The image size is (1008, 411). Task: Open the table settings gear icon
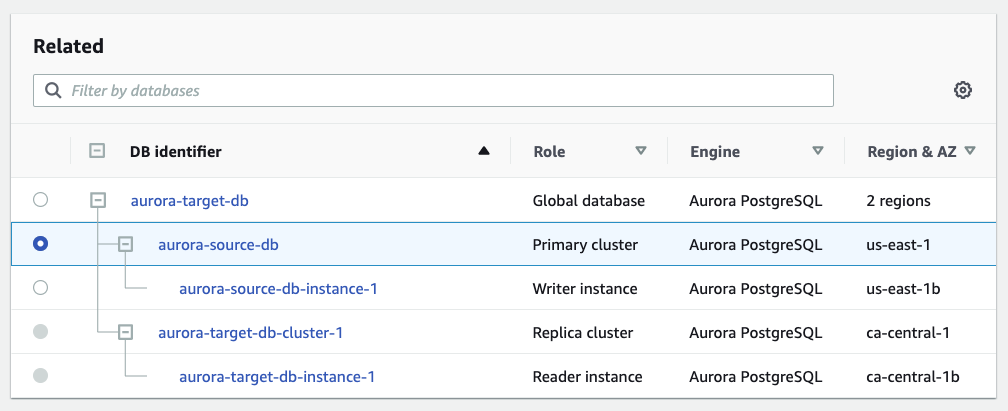pyautogui.click(x=962, y=90)
